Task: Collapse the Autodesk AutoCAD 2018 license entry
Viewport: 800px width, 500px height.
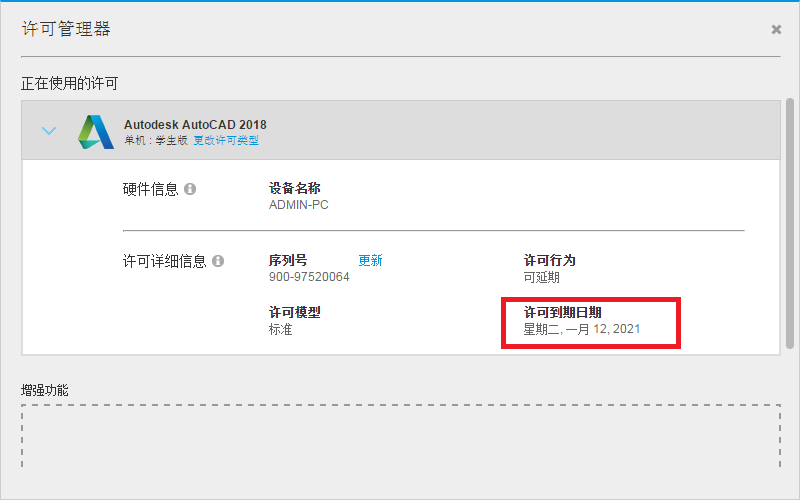Action: pos(49,131)
